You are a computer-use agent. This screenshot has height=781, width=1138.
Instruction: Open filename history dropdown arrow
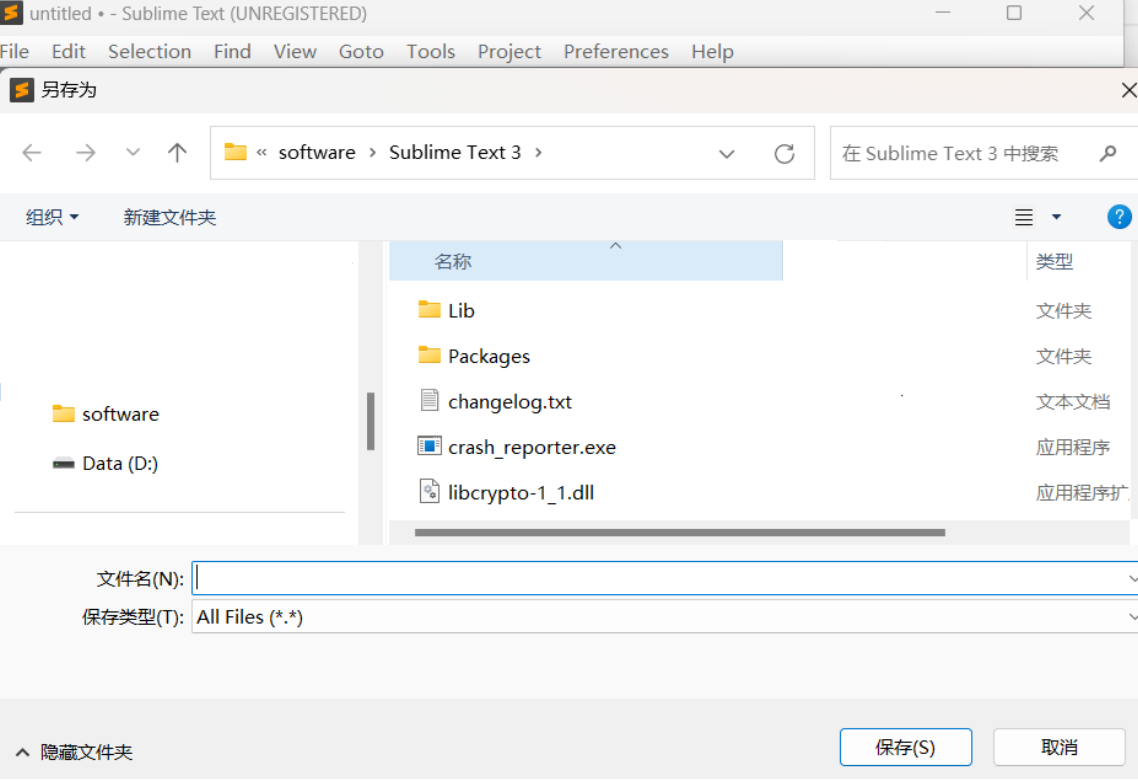(x=1132, y=578)
